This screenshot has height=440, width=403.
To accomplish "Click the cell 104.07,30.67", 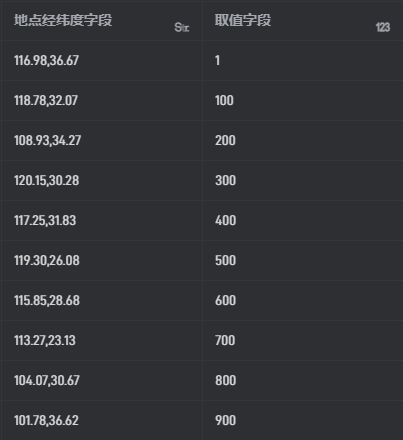I will pyautogui.click(x=102, y=380).
